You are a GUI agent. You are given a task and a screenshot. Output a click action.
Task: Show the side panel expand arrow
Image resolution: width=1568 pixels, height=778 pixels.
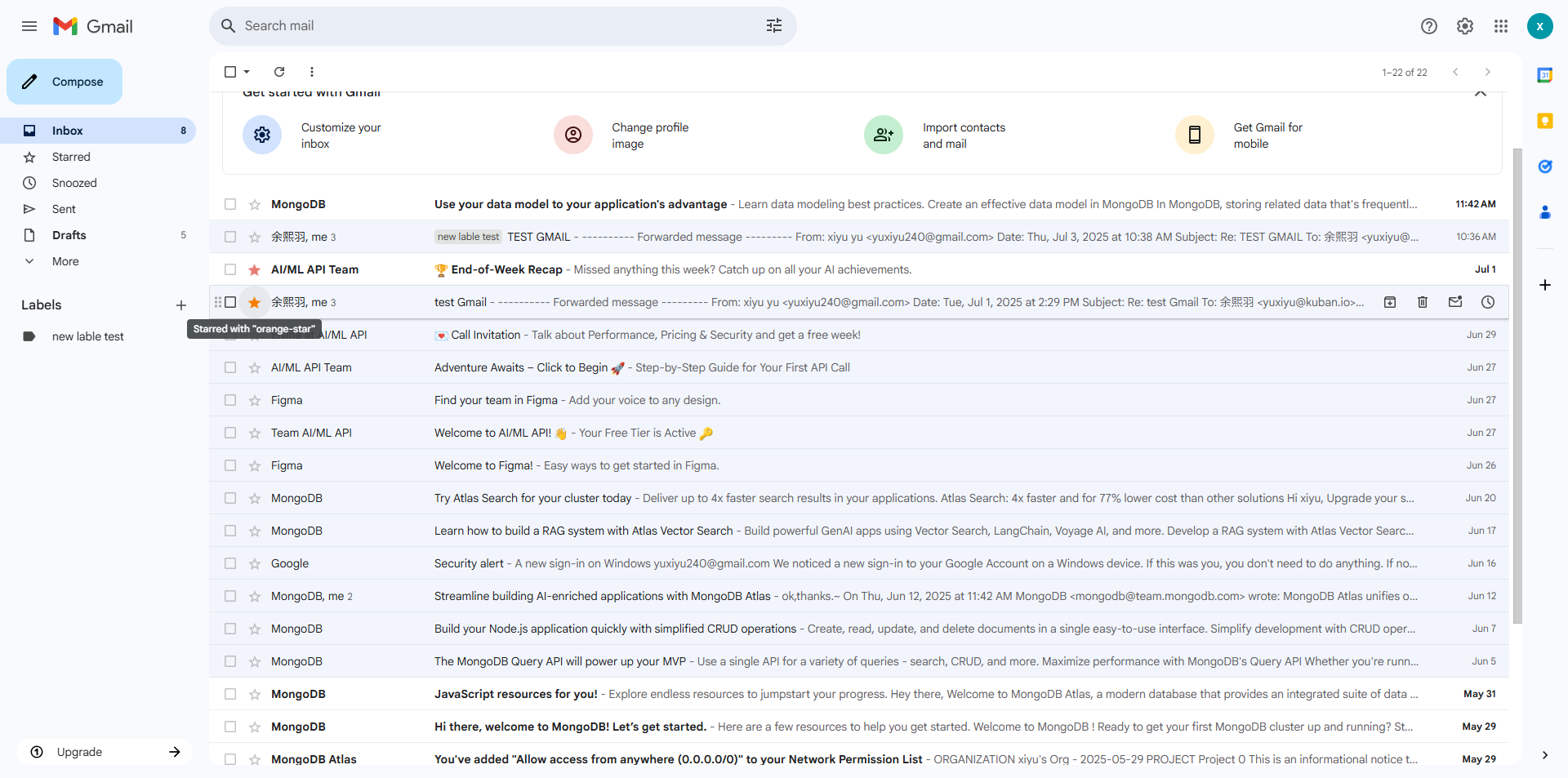point(1545,755)
